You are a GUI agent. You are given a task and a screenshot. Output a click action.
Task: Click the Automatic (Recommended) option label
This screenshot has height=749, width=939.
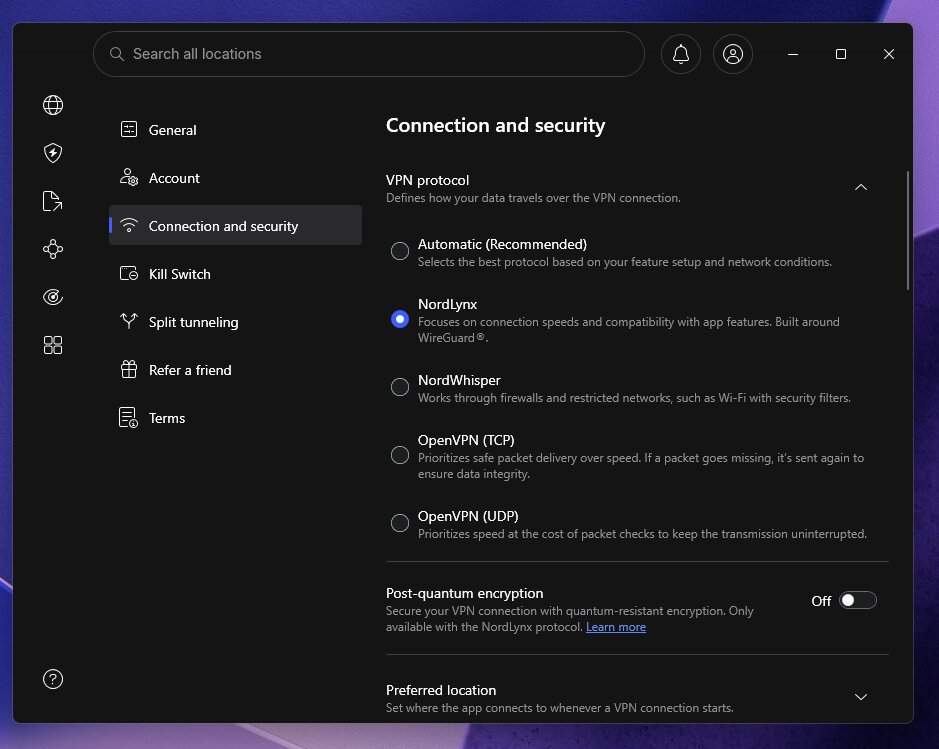[x=502, y=244]
